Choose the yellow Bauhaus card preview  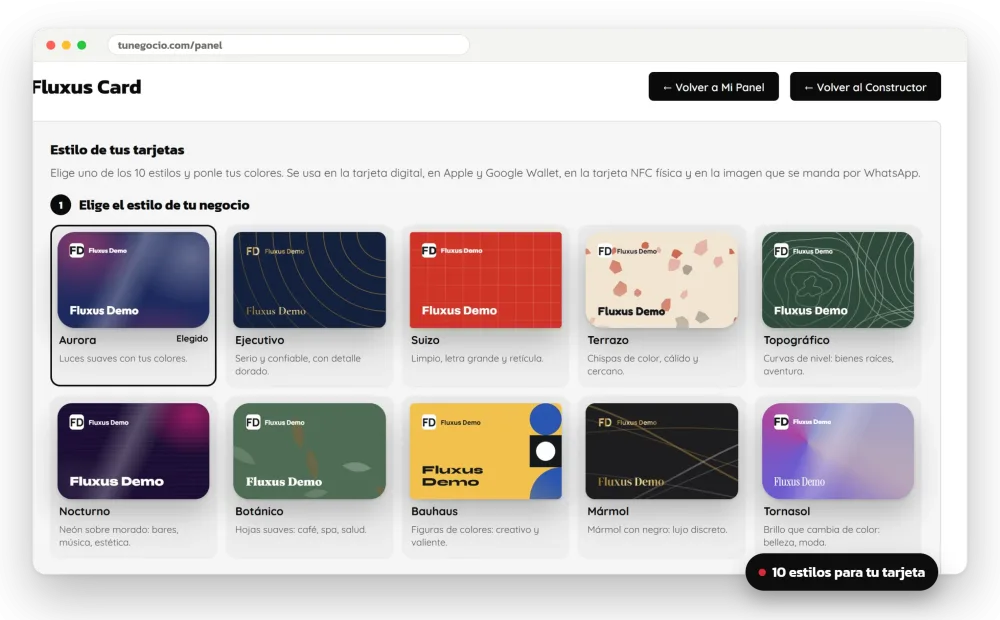tap(485, 451)
